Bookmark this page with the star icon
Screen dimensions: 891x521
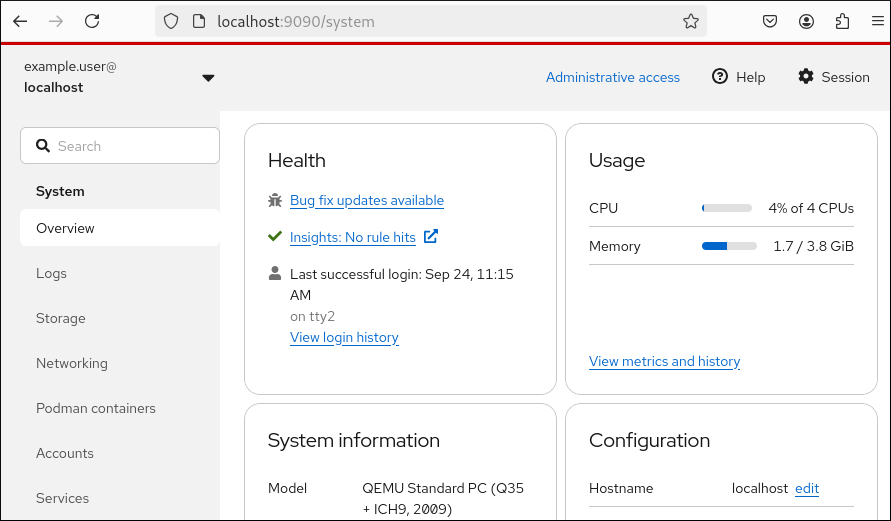tap(690, 22)
